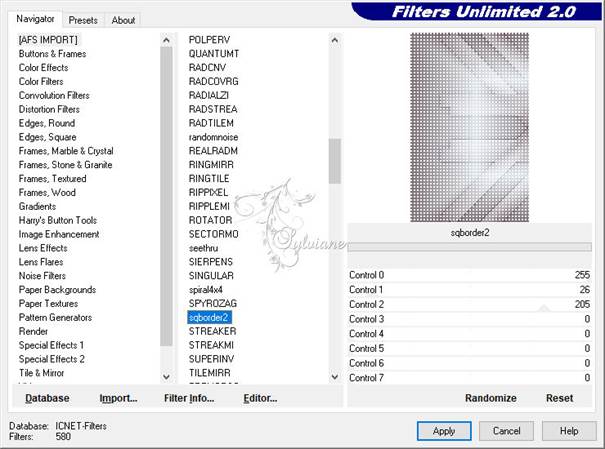Image resolution: width=605 pixels, height=449 pixels.
Task: Select the Gradients category
Action: tap(37, 206)
